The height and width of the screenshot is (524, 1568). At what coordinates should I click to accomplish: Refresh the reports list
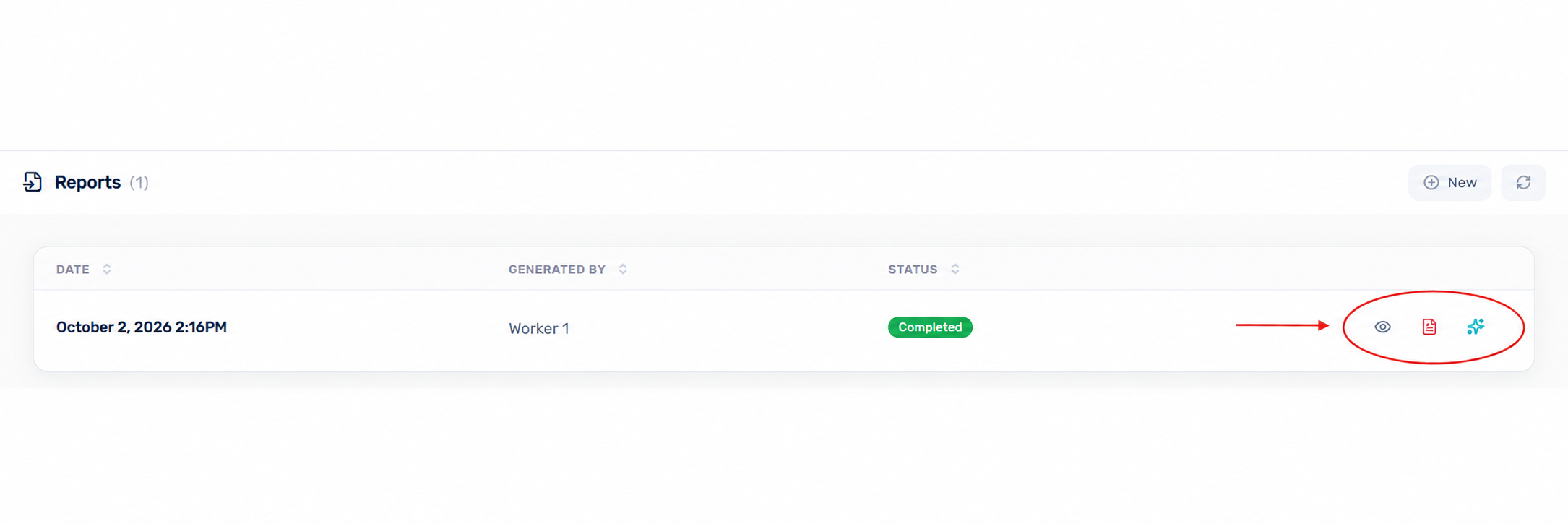click(1523, 183)
